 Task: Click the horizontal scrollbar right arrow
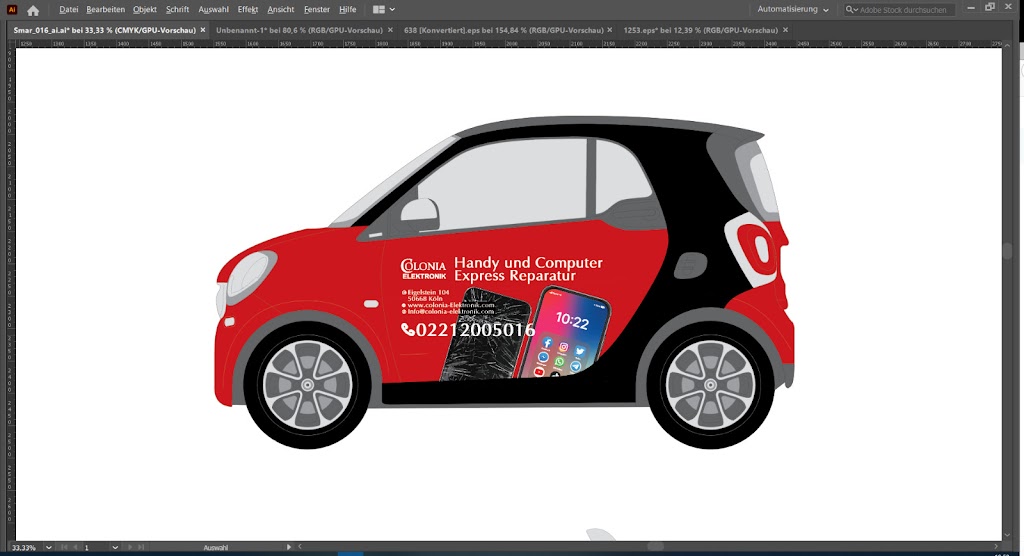tap(996, 547)
